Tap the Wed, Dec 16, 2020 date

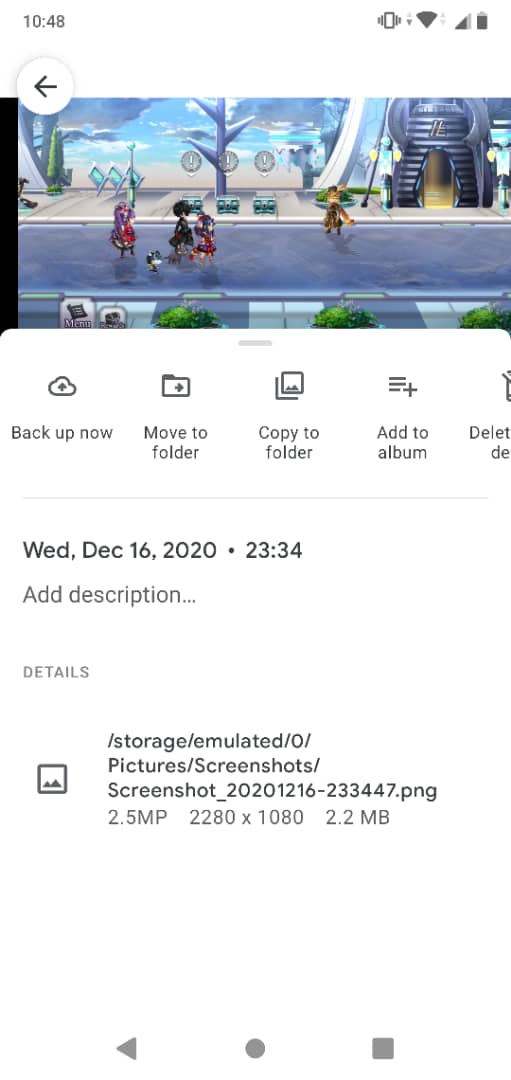(x=120, y=550)
